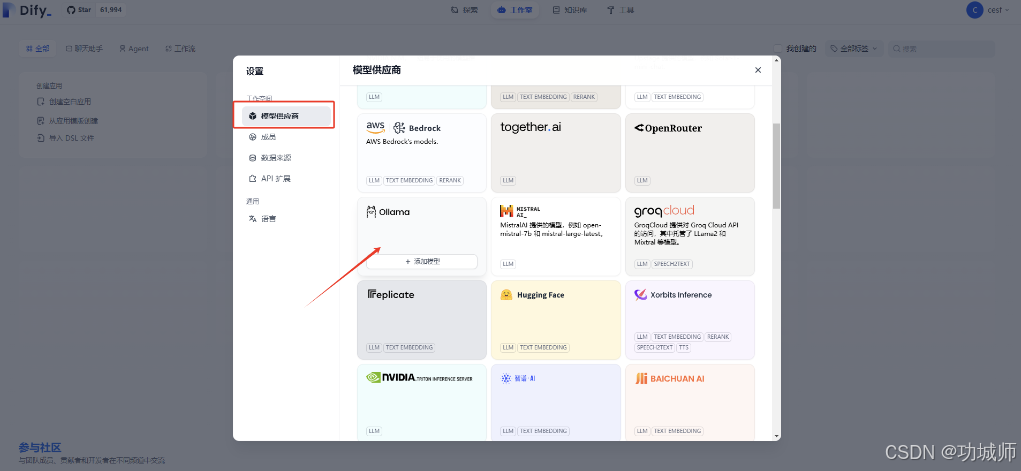Viewport: 1021px width, 471px height.
Task: Click 导入 DSL 文件 in the background page
Action: 65,138
